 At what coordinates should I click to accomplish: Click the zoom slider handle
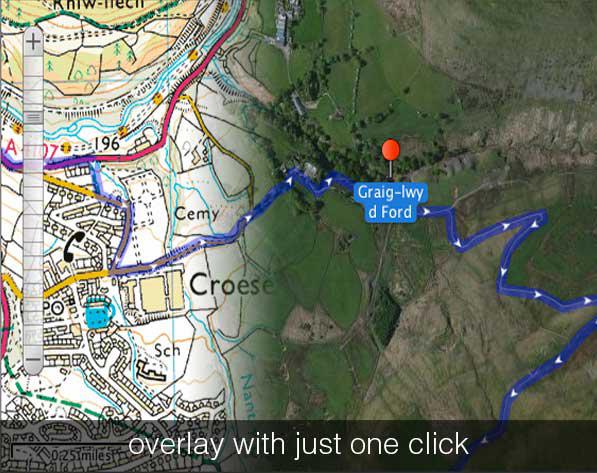(x=34, y=118)
